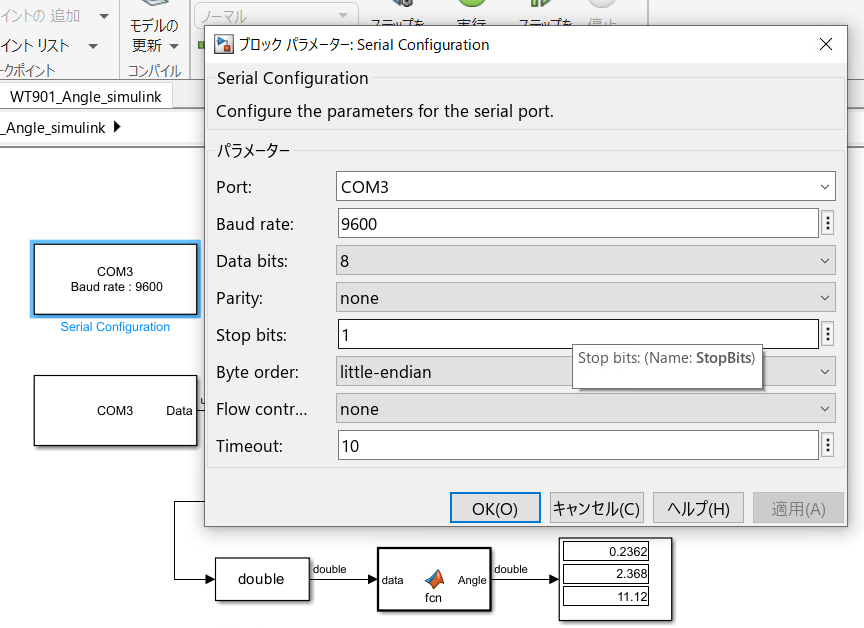Edit the Stop bits input field
This screenshot has height=628, width=864.
578,334
